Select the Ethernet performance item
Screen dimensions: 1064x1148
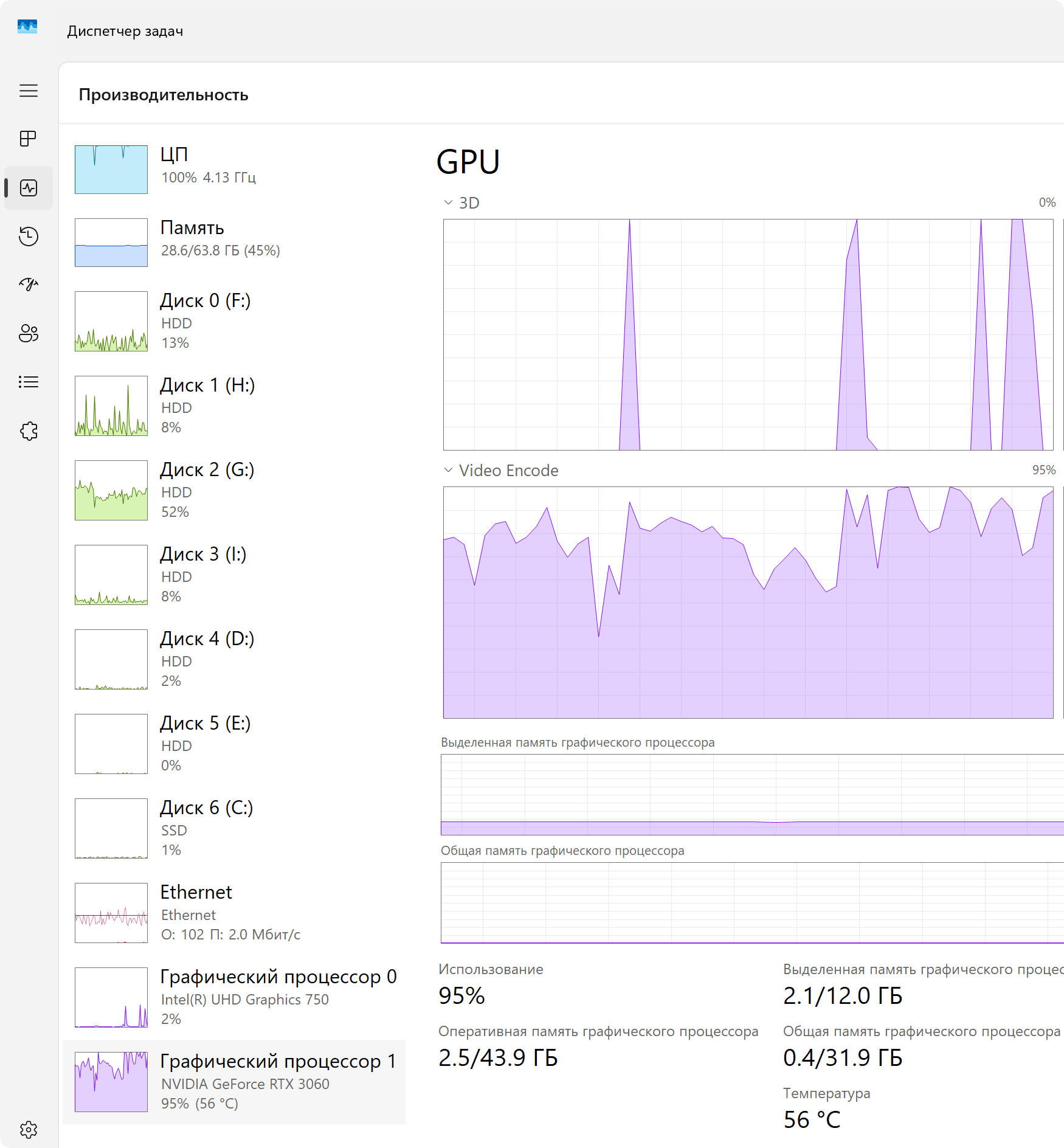tap(234, 913)
